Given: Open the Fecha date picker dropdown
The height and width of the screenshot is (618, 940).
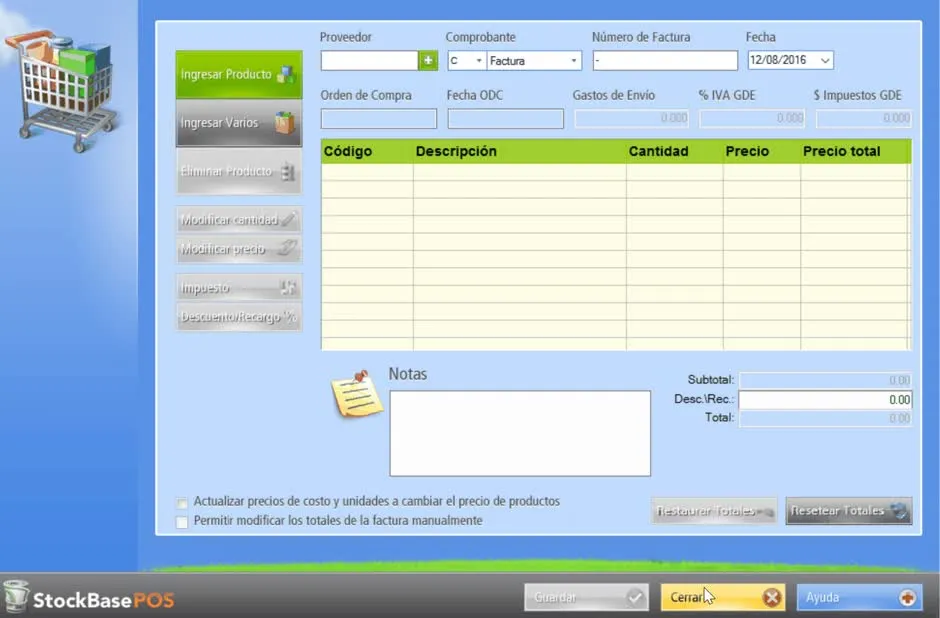Looking at the screenshot, I should pos(825,61).
